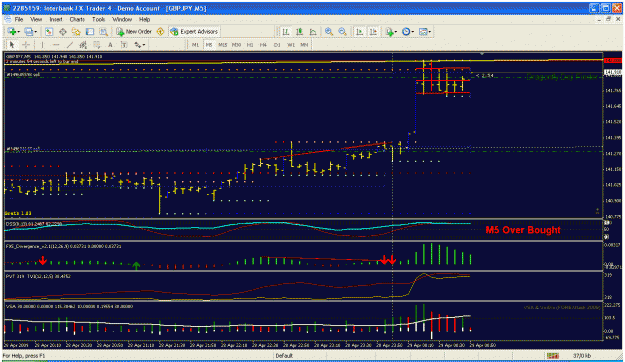Screen dimensions: 625x362
Task: Click the 'M5 Over Bought' chart label
Action: coord(523,230)
